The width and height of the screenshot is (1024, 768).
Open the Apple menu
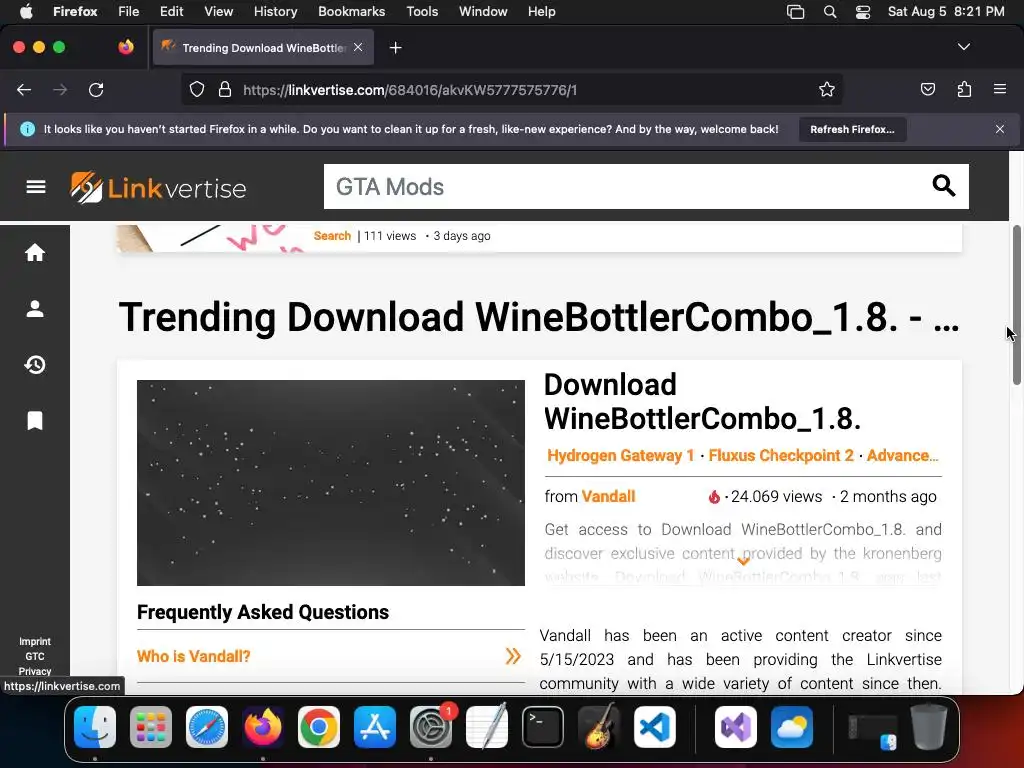click(x=26, y=12)
